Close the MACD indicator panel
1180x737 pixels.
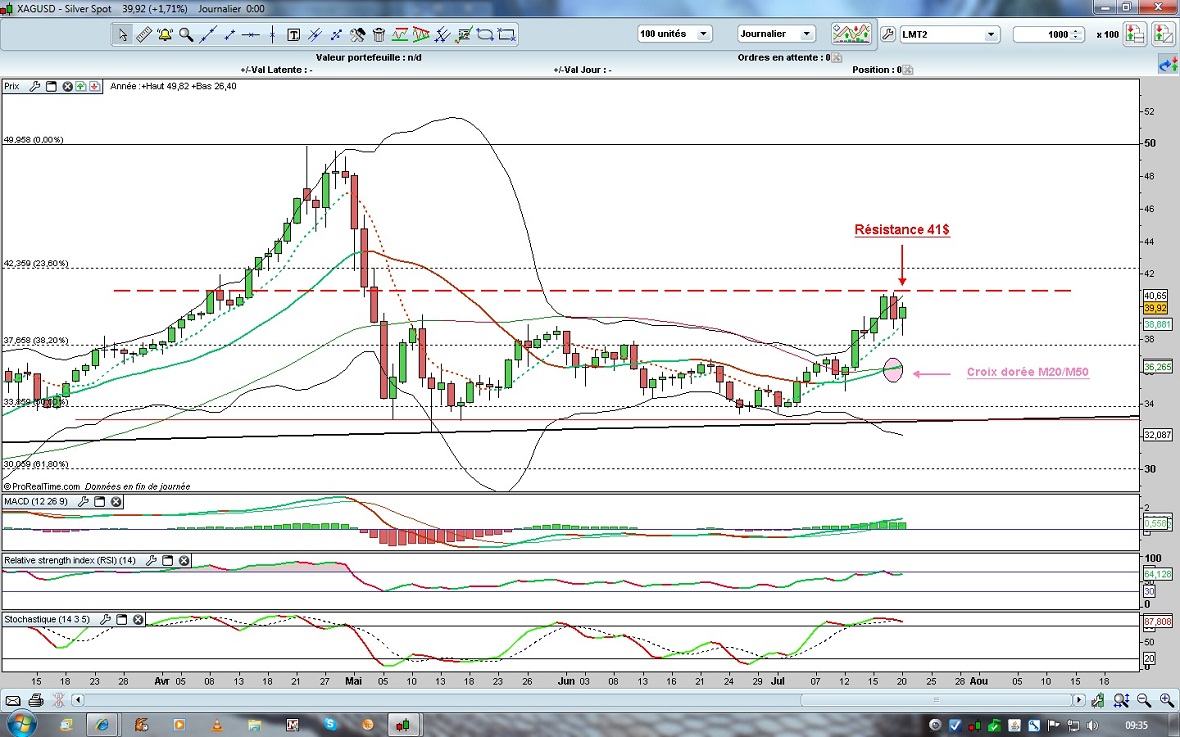116,501
